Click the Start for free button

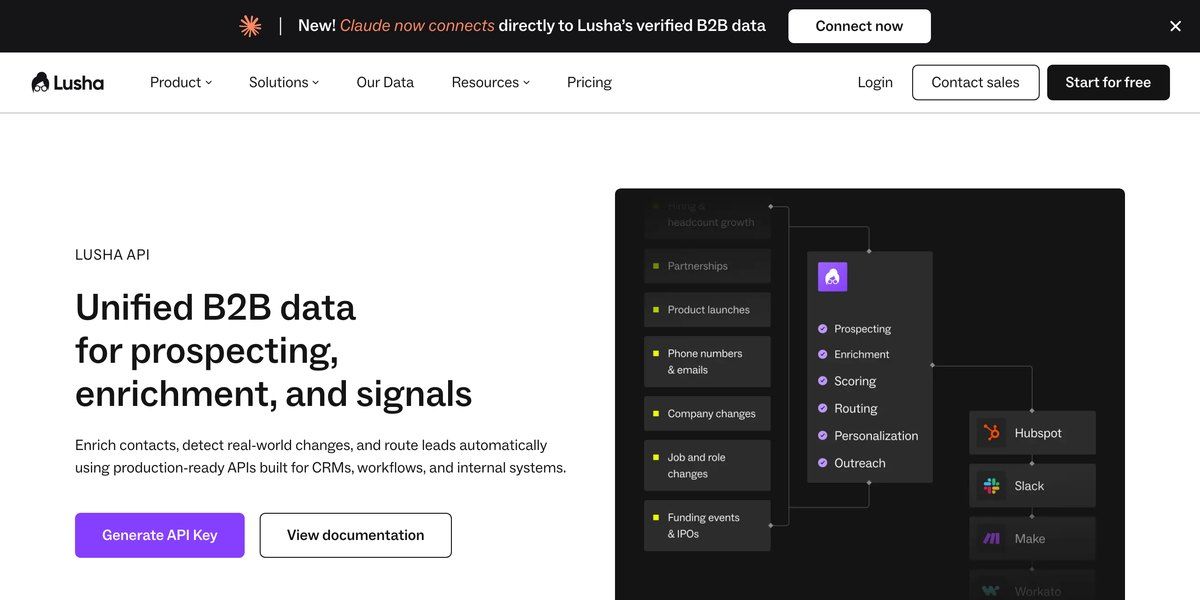(1108, 82)
